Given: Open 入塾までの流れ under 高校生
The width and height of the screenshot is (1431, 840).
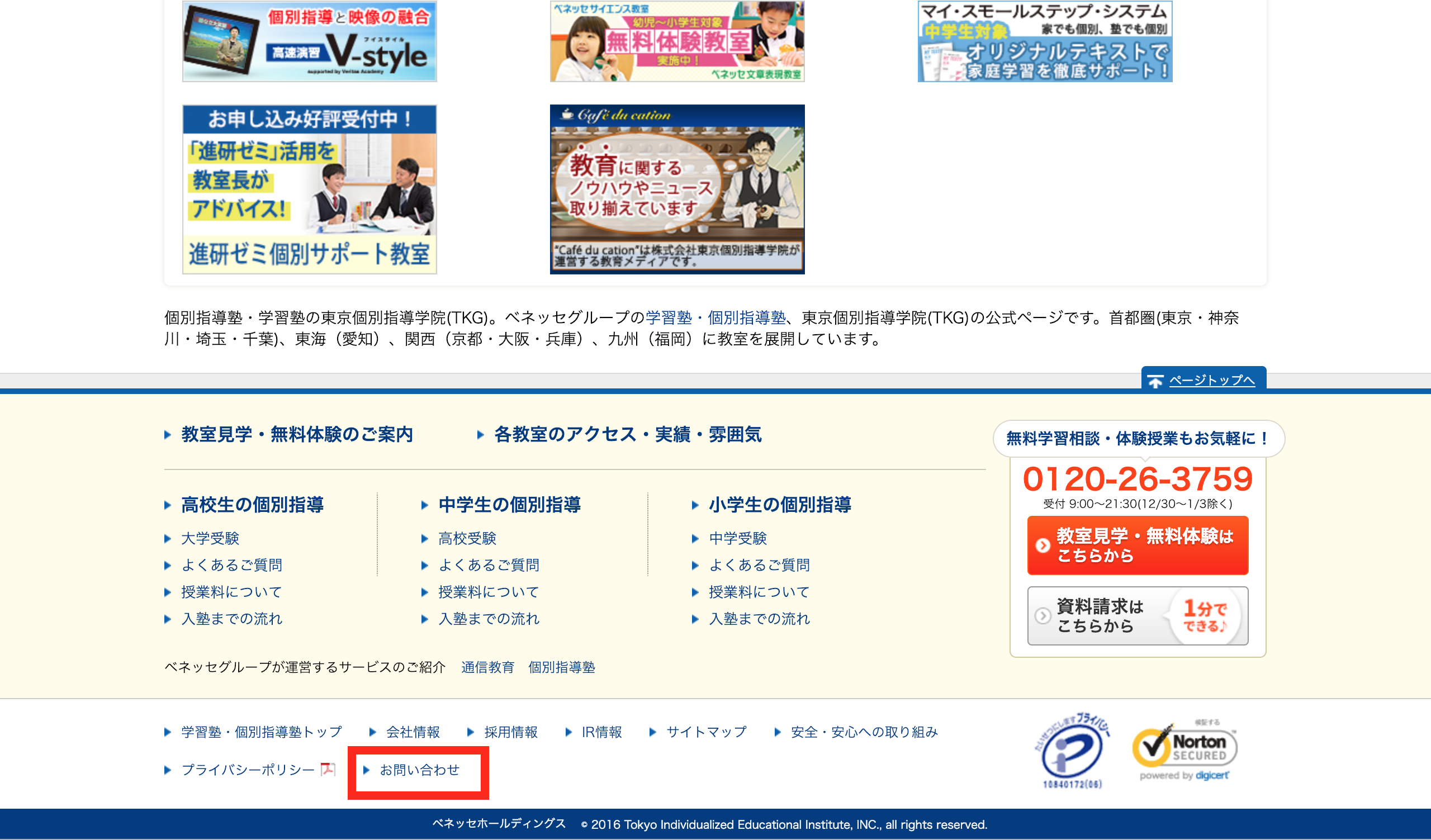Looking at the screenshot, I should [x=231, y=619].
